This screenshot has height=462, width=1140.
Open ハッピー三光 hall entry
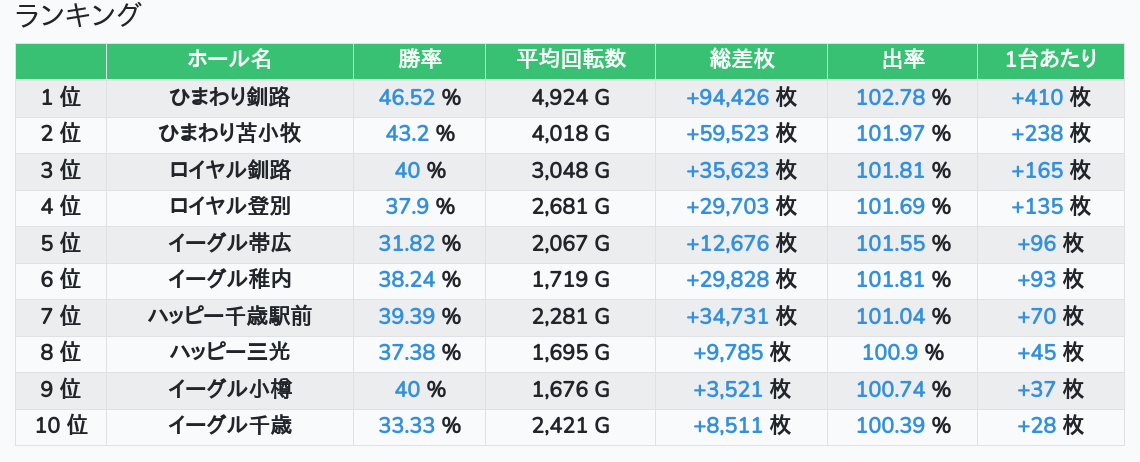230,353
